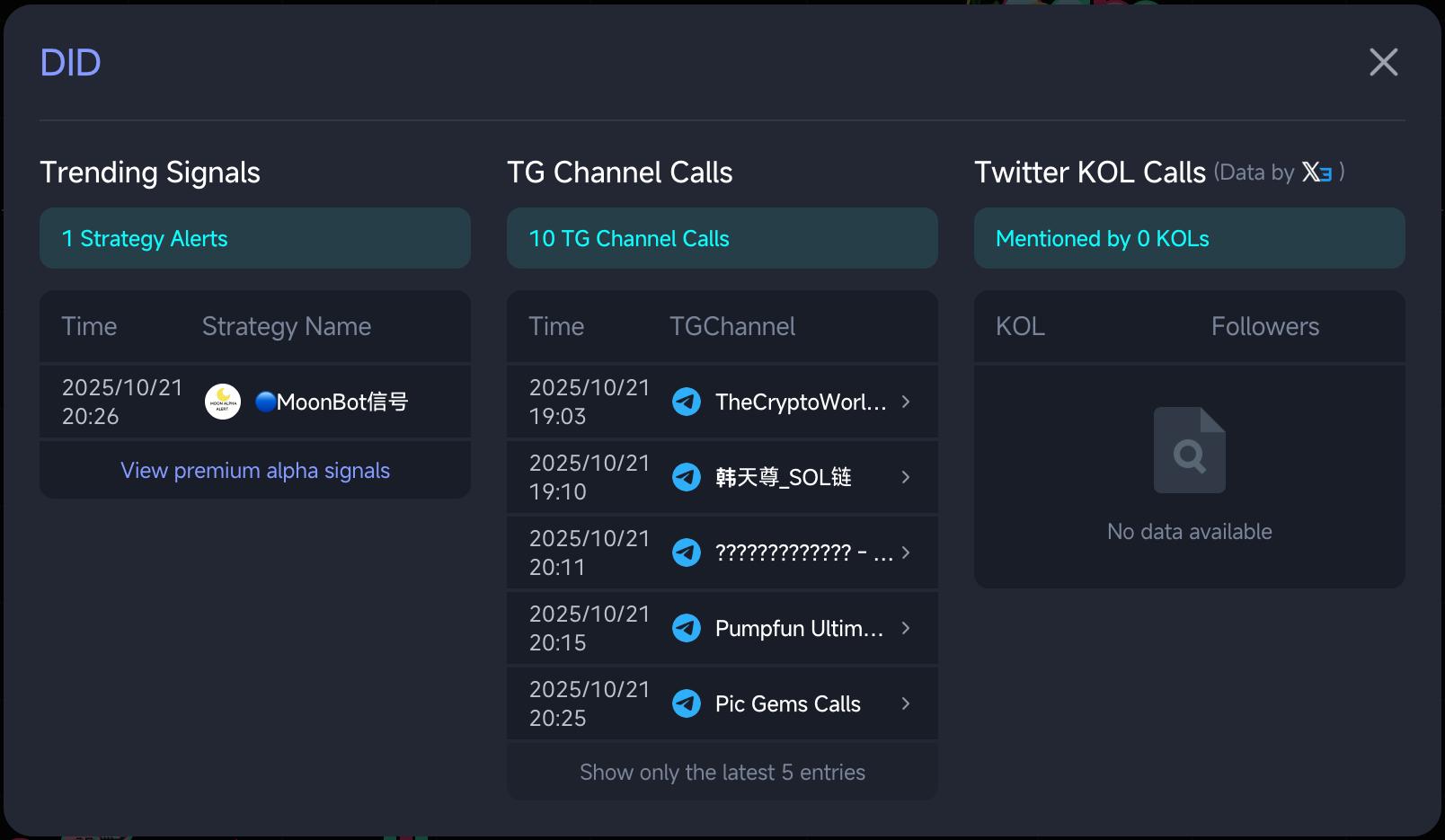The width and height of the screenshot is (1445, 840).
Task: Click Telegram icon beside Pic Gems Calls
Action: pyautogui.click(x=687, y=703)
